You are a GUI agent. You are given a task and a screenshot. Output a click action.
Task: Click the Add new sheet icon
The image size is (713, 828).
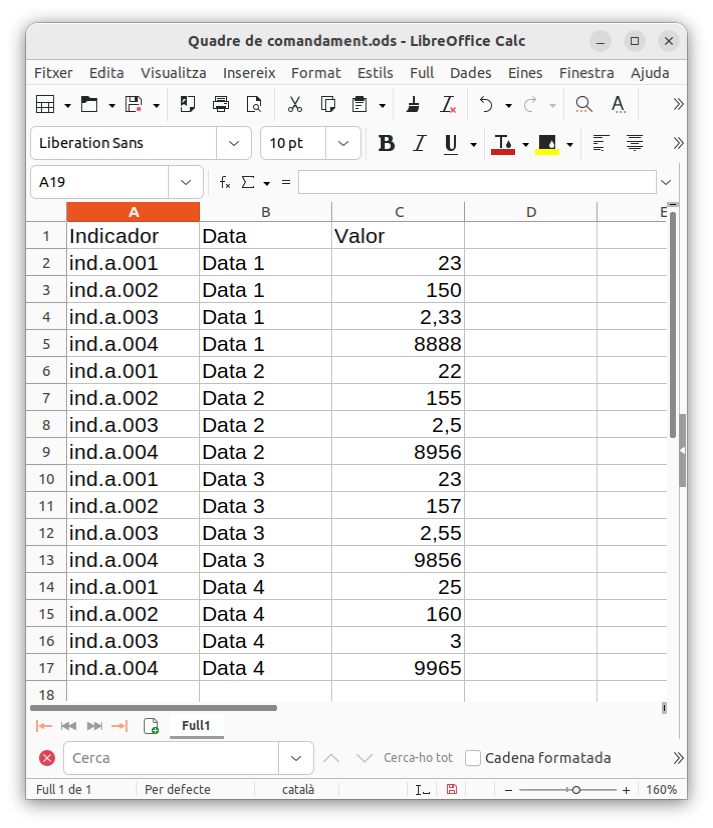point(151,726)
